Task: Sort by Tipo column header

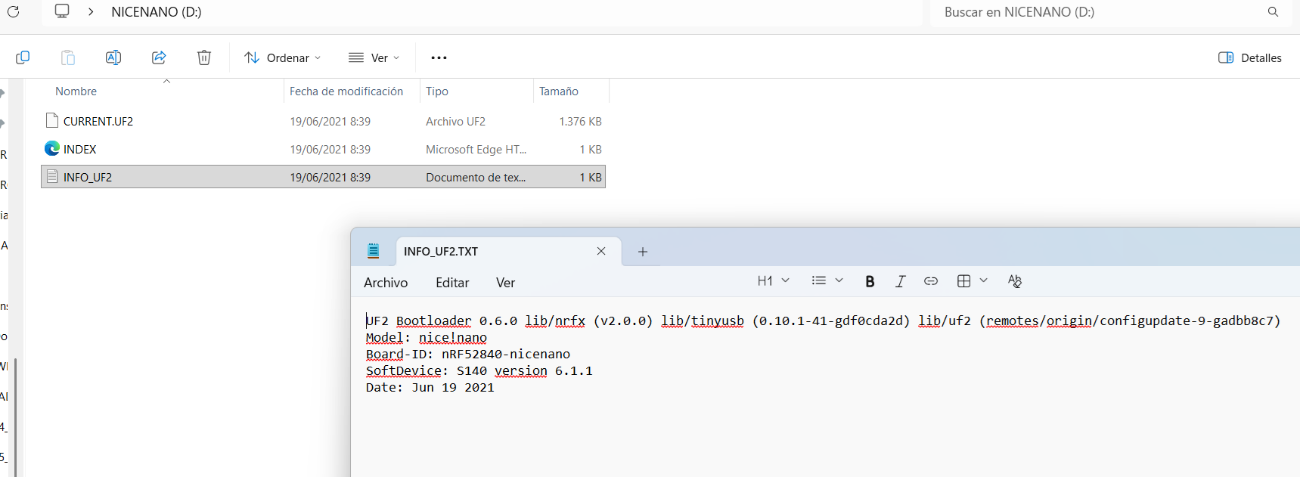Action: 437,91
